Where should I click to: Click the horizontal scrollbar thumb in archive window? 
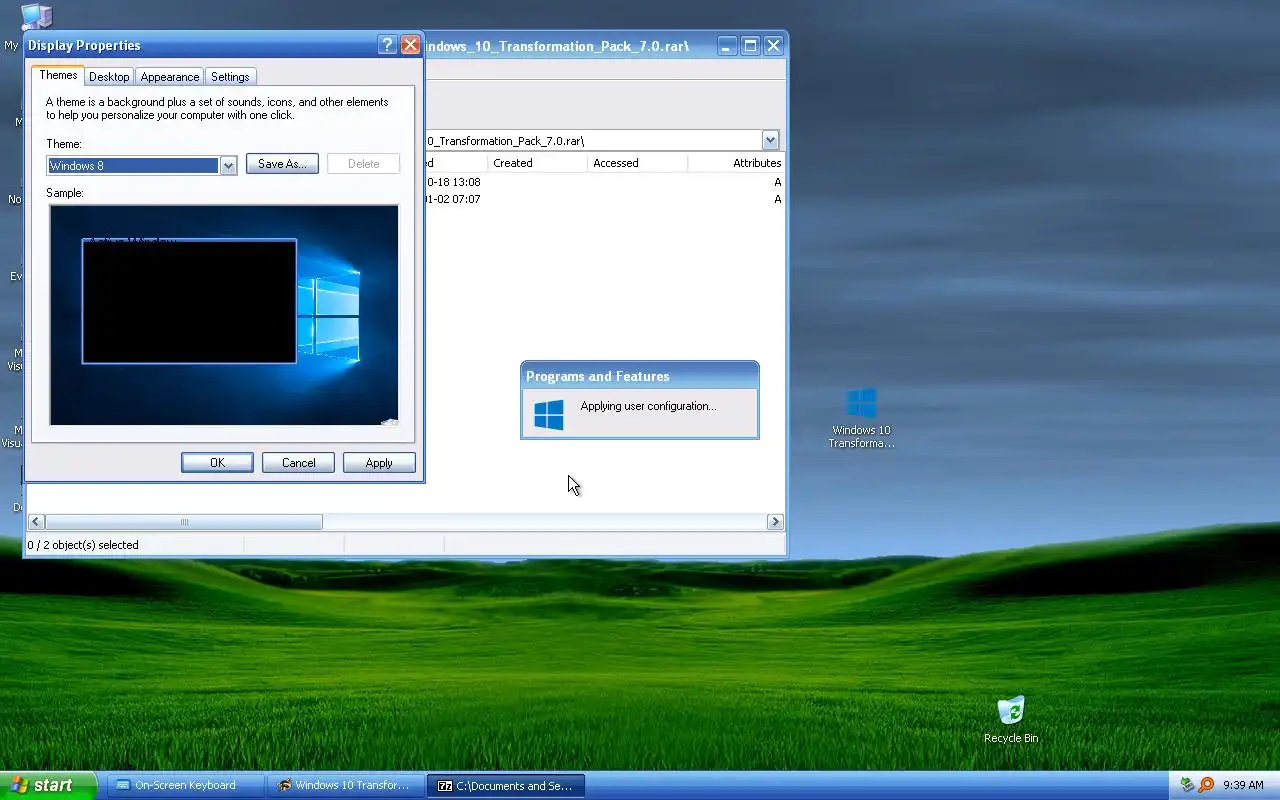(184, 522)
